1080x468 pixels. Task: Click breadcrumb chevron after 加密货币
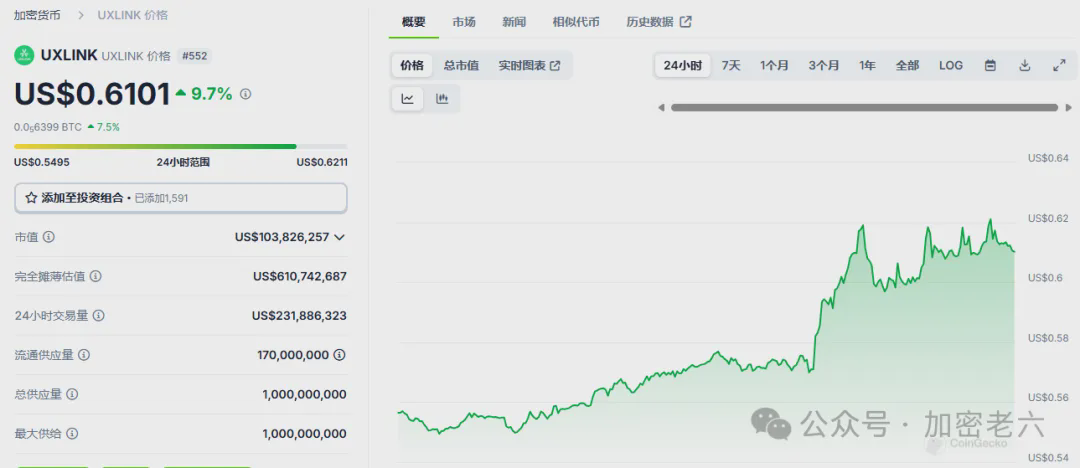81,14
